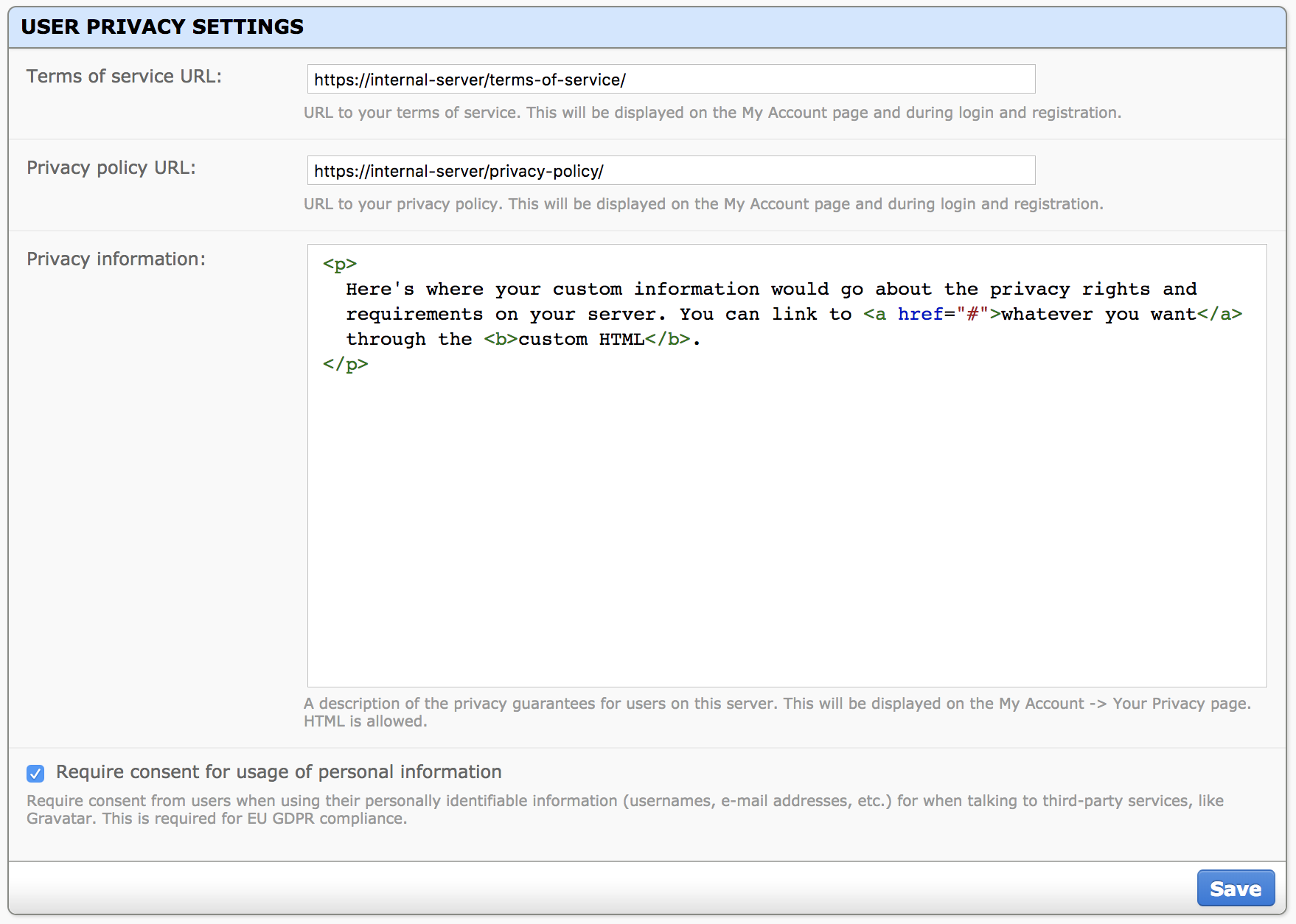The image size is (1296, 924).
Task: Toggle Require consent for personal information checkbox
Action: click(35, 773)
